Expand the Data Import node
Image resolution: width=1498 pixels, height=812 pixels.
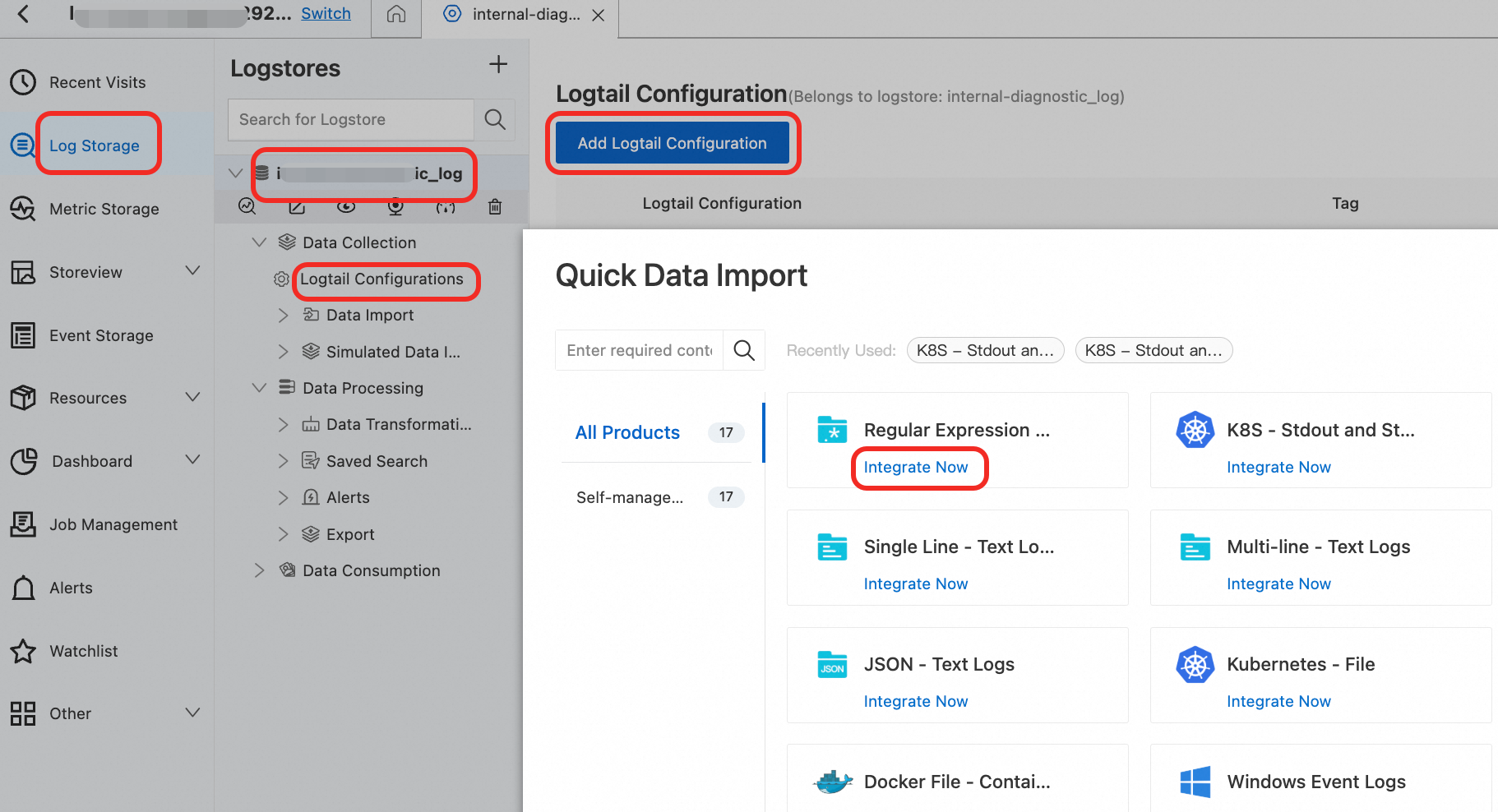283,316
